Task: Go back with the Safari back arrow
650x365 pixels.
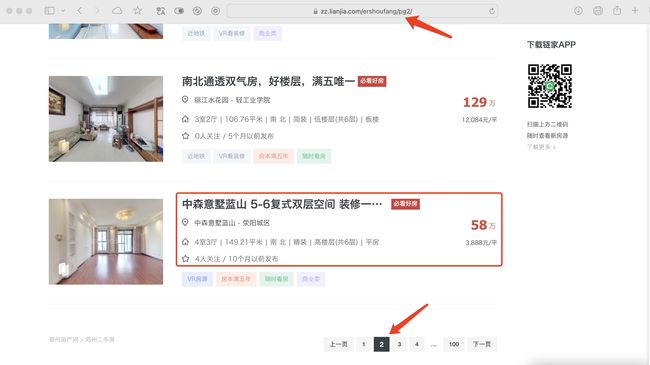Action: (x=79, y=11)
